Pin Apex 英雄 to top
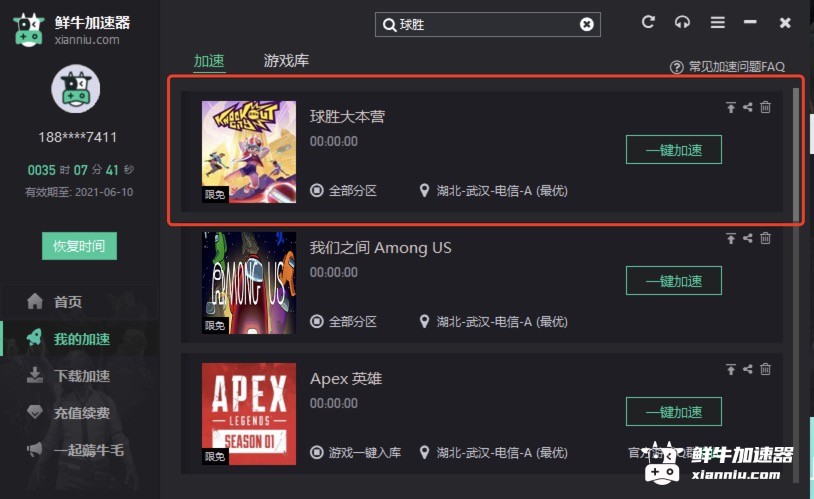Viewport: 814px width, 499px height. pyautogui.click(x=731, y=369)
